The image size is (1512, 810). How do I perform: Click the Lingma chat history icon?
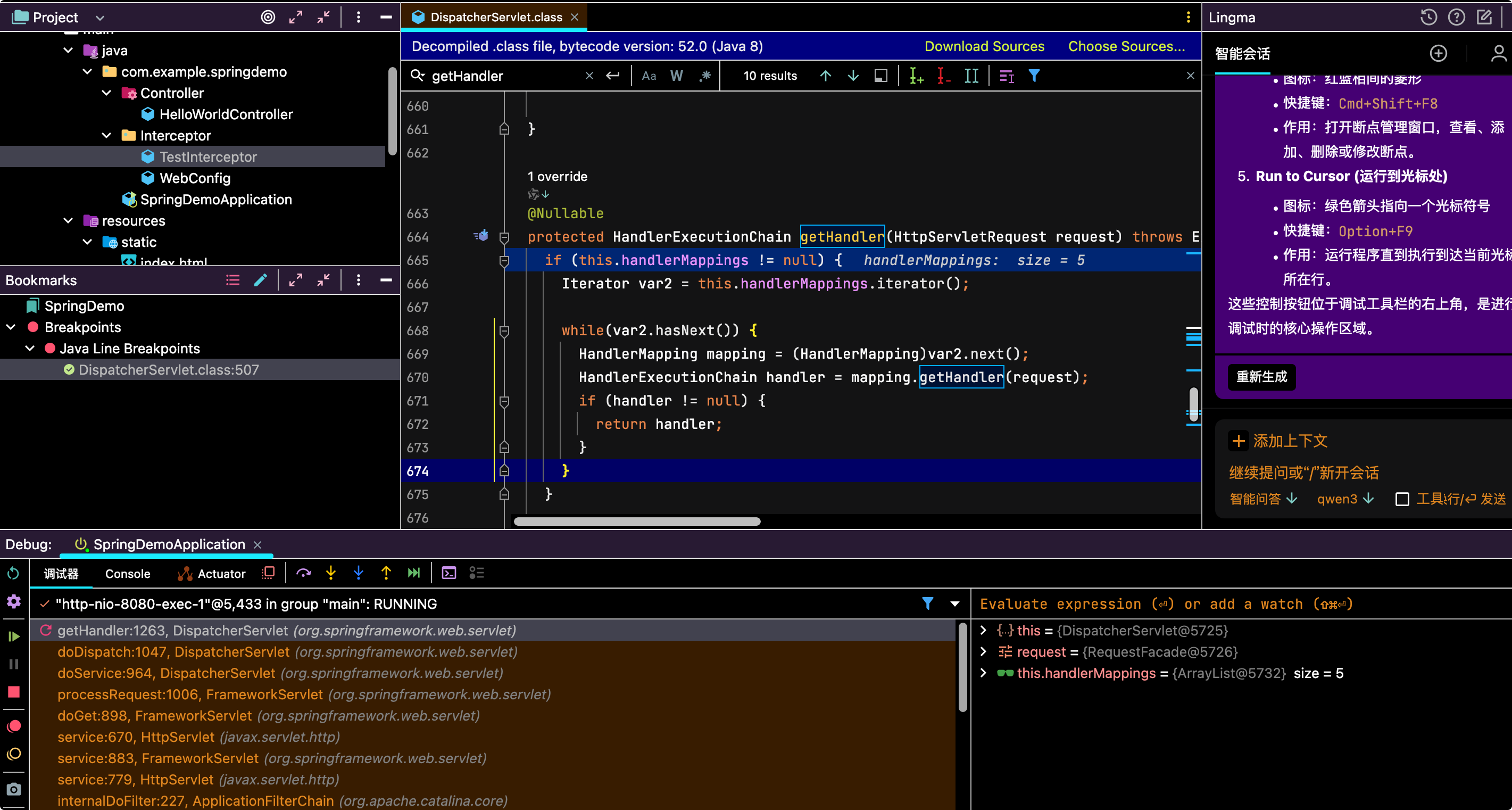pyautogui.click(x=1428, y=17)
